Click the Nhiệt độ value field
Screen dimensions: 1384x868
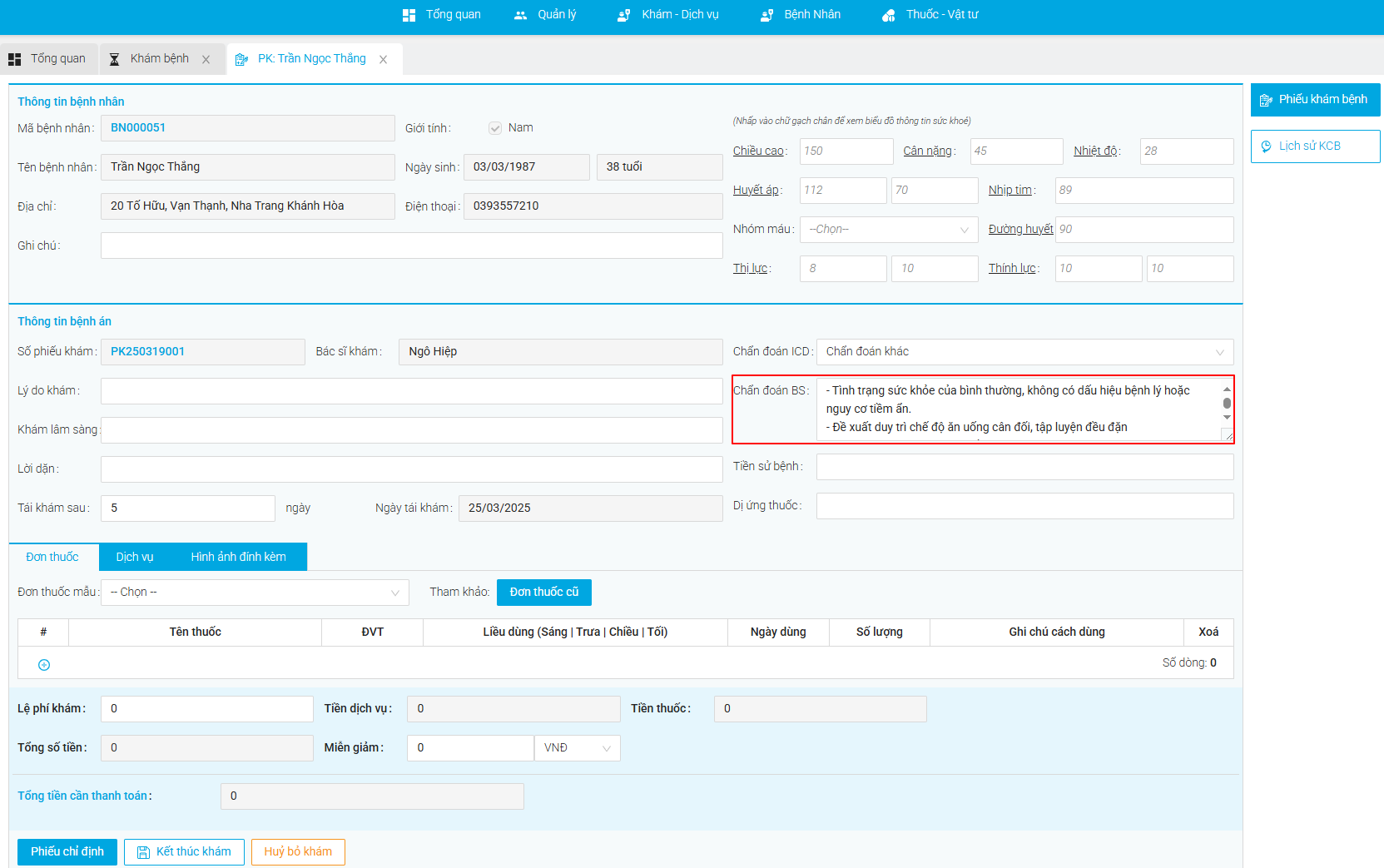1187,151
